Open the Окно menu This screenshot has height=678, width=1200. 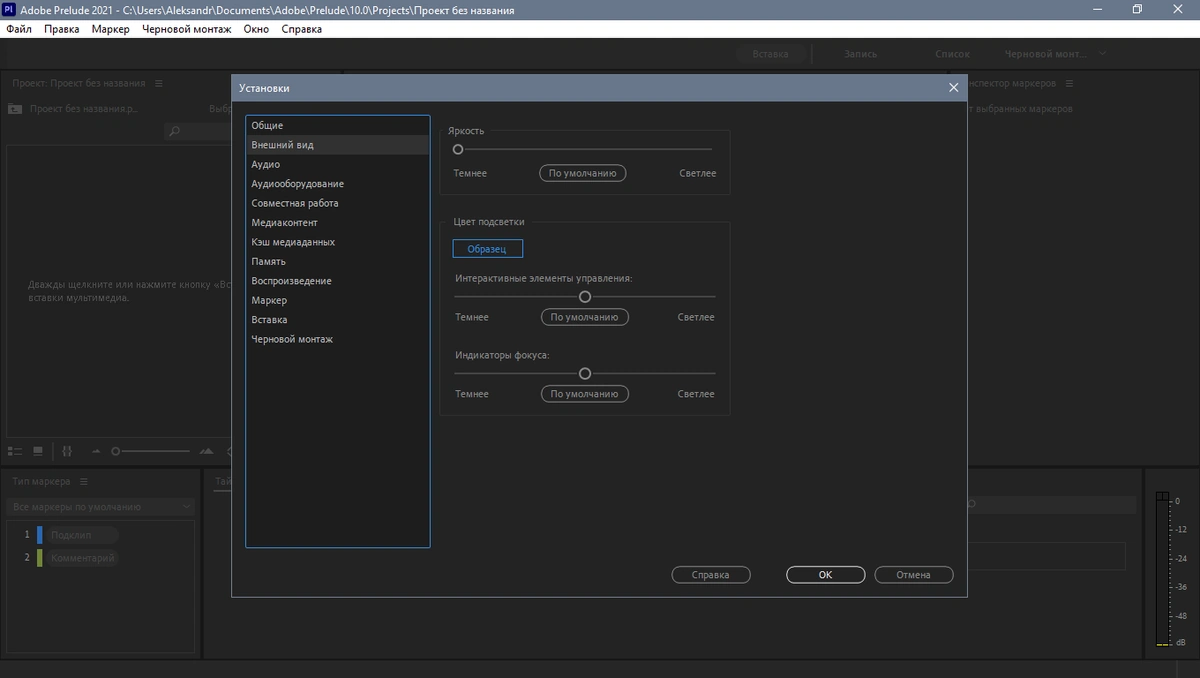[x=256, y=29]
